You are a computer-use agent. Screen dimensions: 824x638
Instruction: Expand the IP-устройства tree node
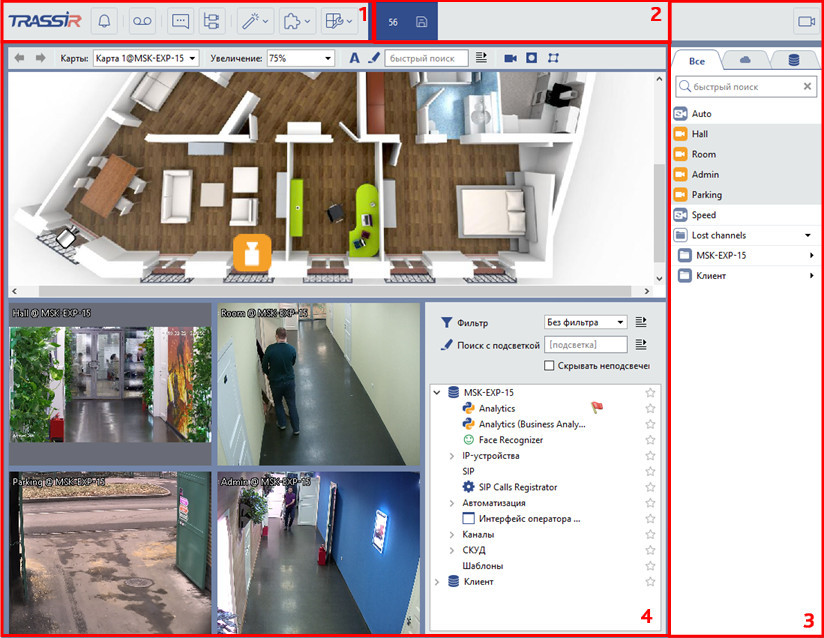coord(452,456)
